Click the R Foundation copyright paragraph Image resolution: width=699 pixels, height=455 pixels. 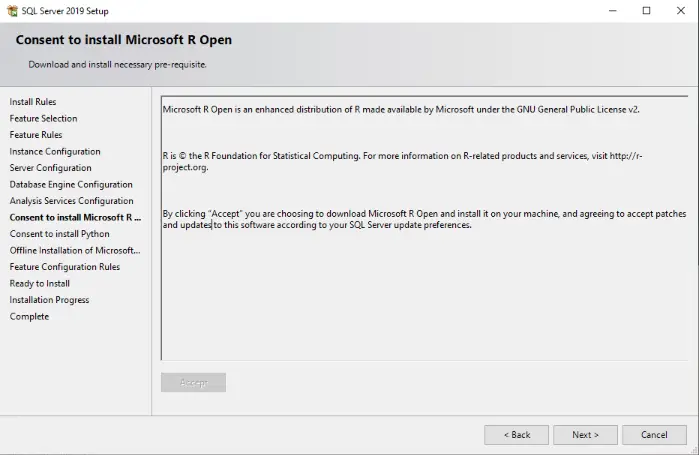click(402, 161)
